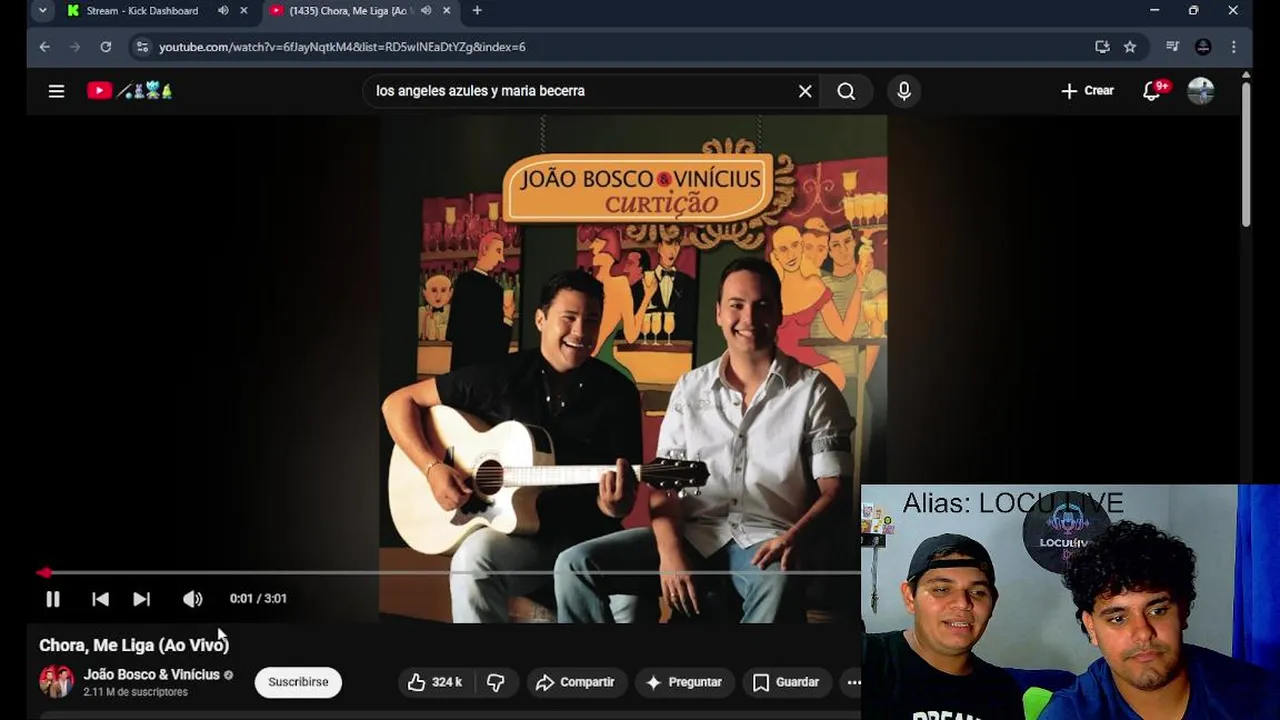
Task: Go back in browser history
Action: (x=44, y=47)
